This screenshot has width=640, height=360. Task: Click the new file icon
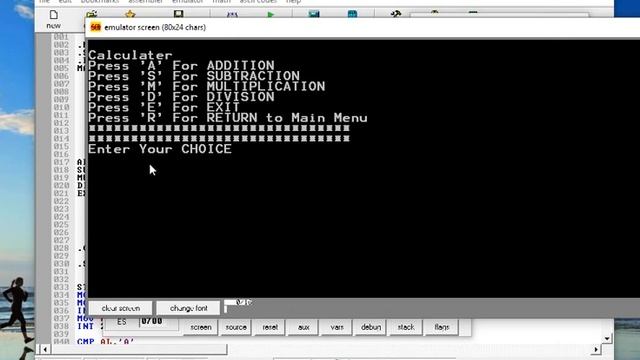[53, 16]
